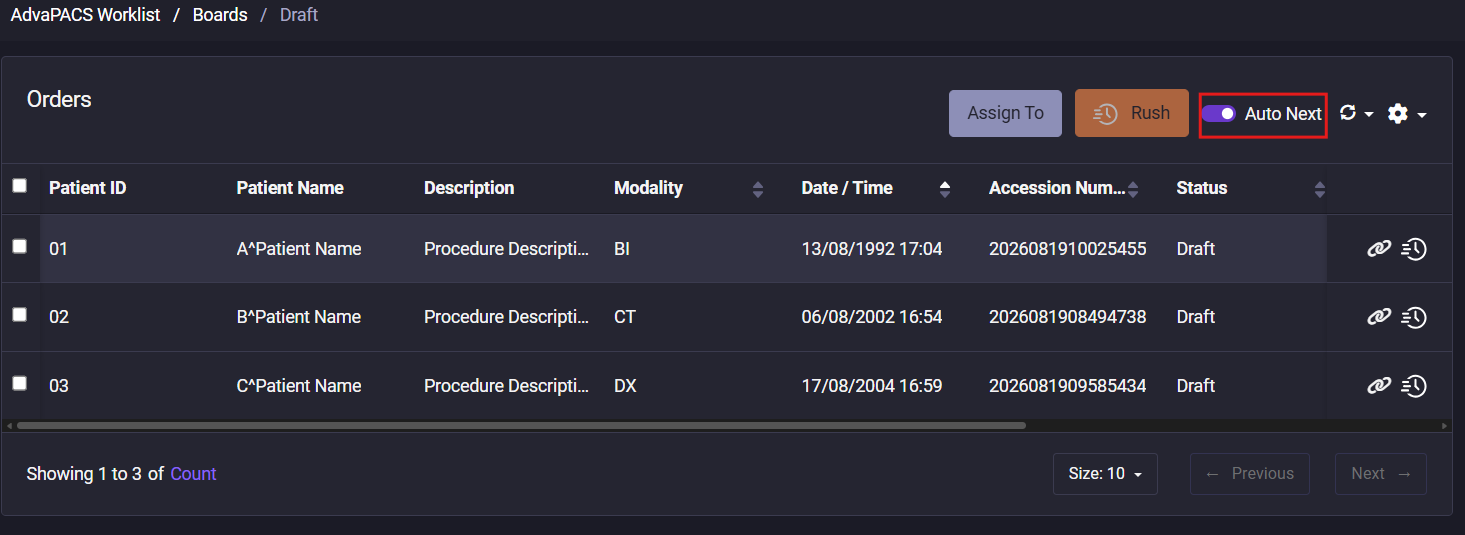
Task: Open the refresh interval dropdown
Action: pyautogui.click(x=1356, y=113)
